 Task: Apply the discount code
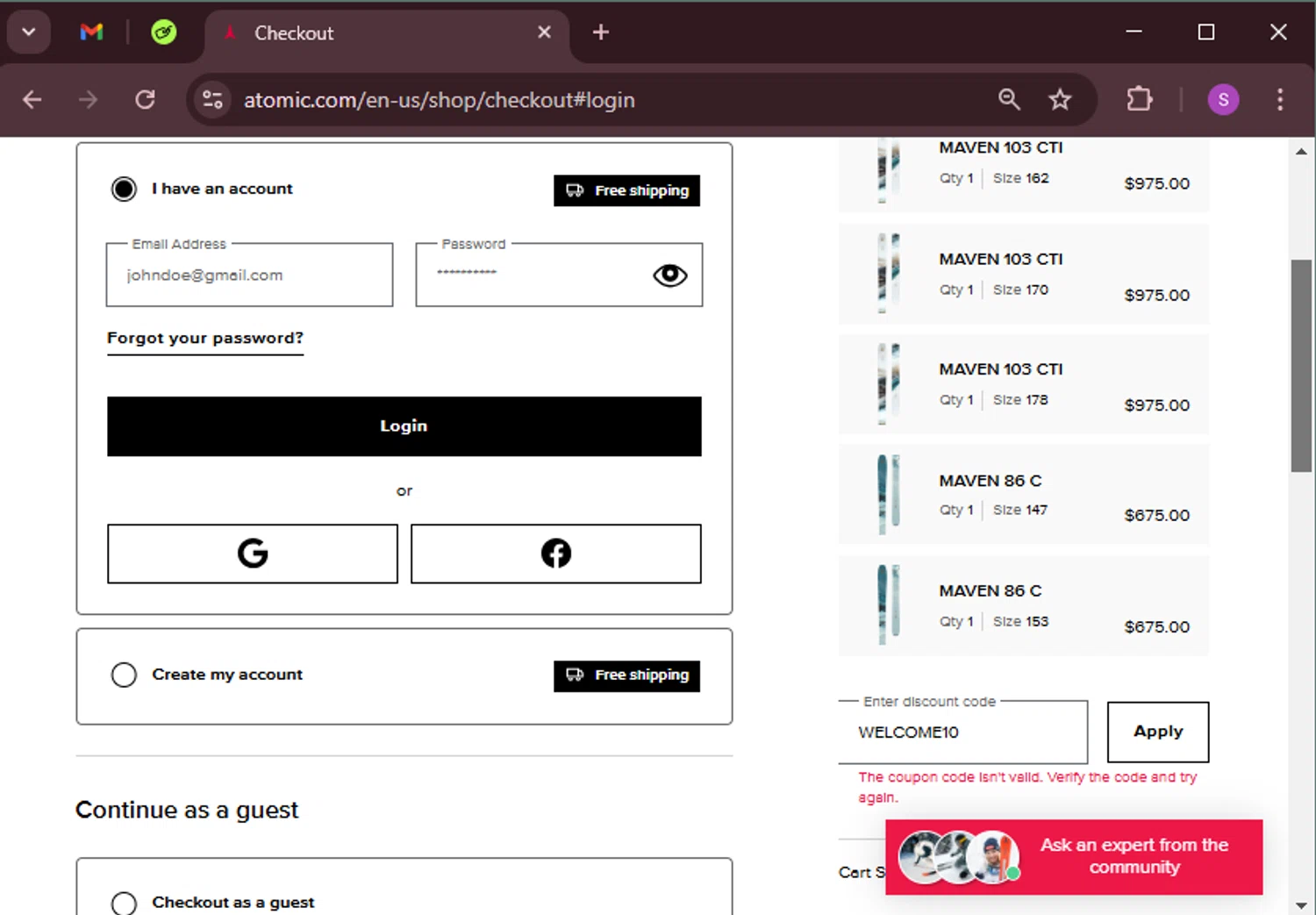click(1158, 732)
